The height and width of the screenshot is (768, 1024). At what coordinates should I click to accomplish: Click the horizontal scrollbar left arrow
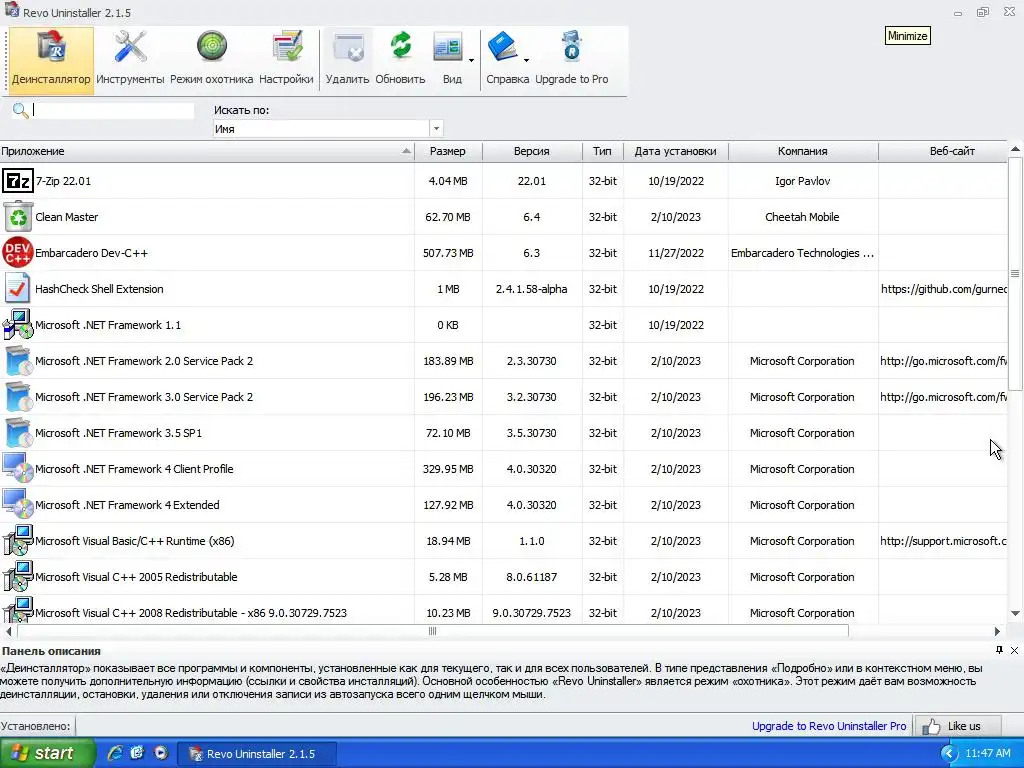click(8, 632)
